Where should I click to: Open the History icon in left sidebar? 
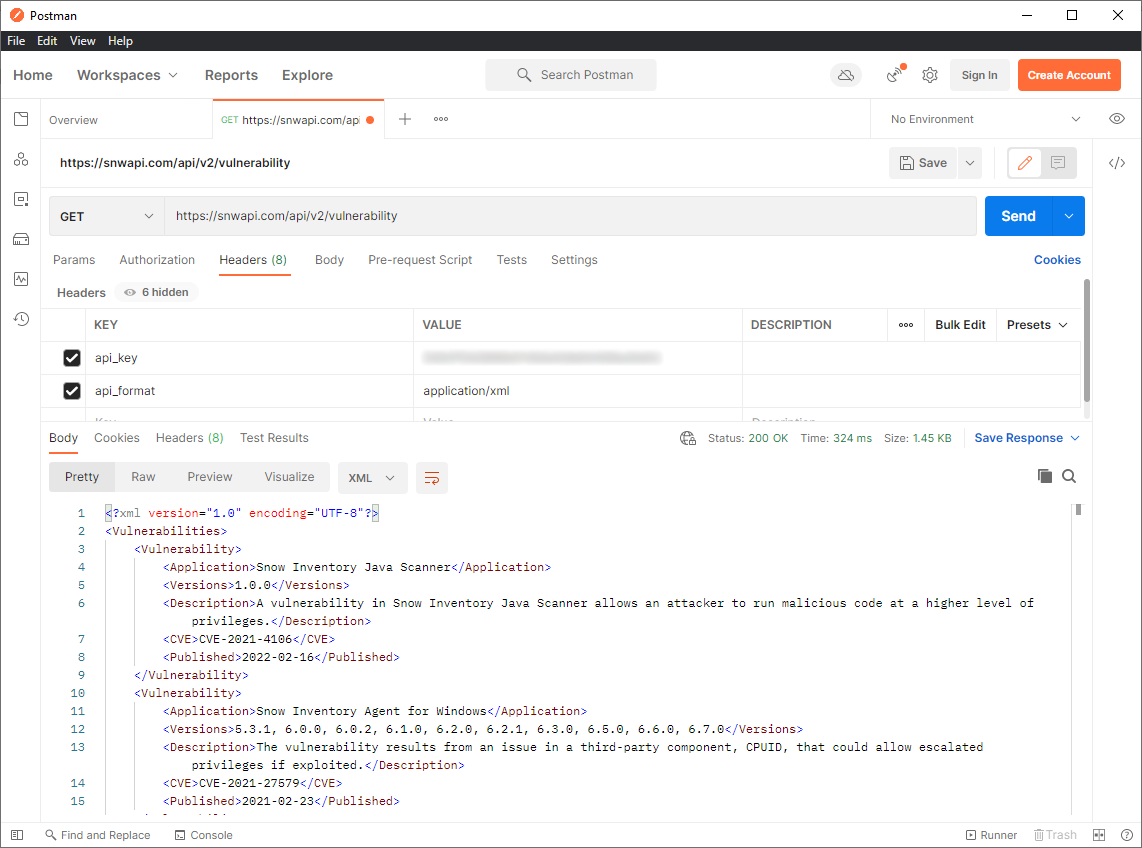click(21, 319)
